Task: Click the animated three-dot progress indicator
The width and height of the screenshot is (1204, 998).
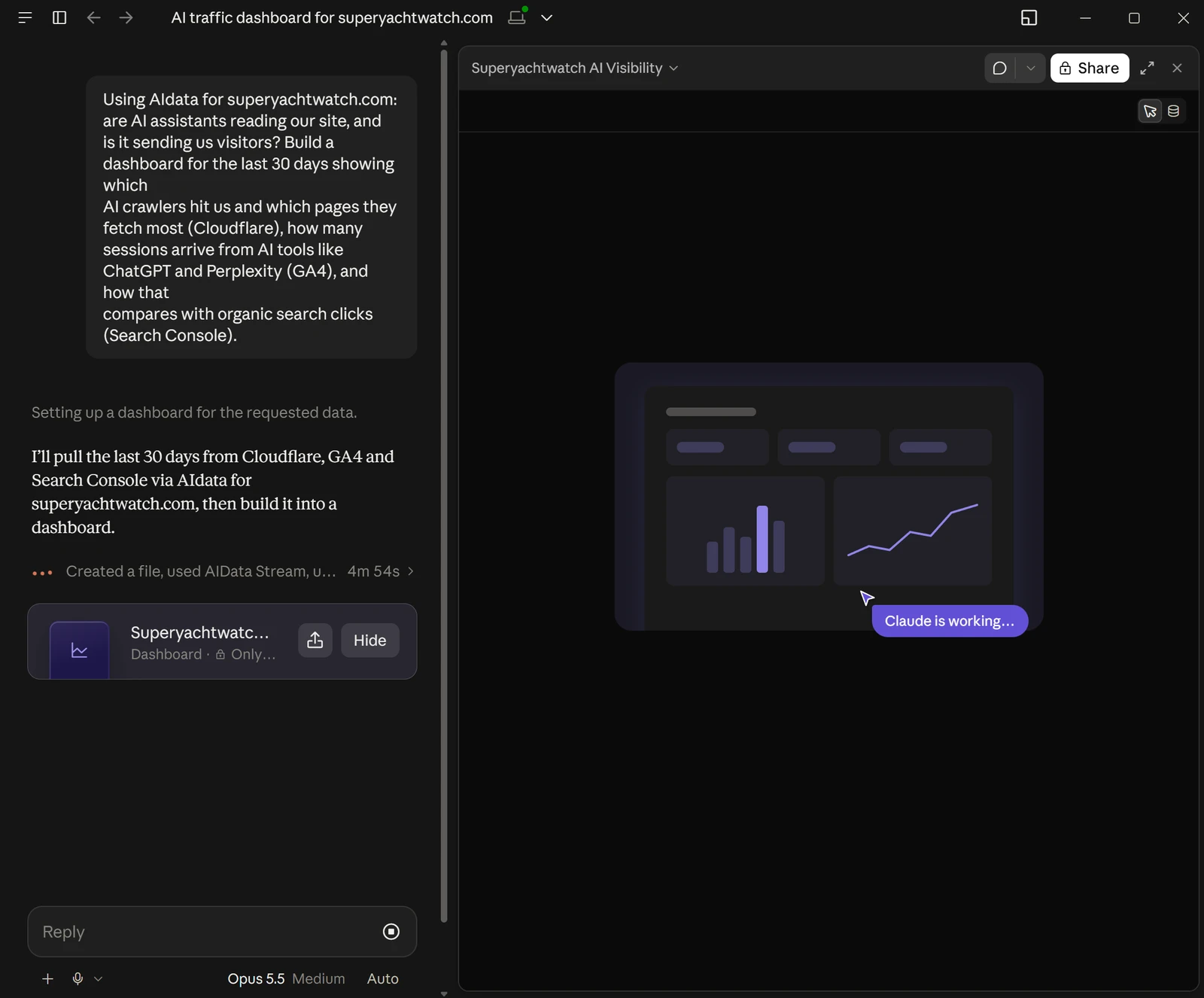Action: 42,573
